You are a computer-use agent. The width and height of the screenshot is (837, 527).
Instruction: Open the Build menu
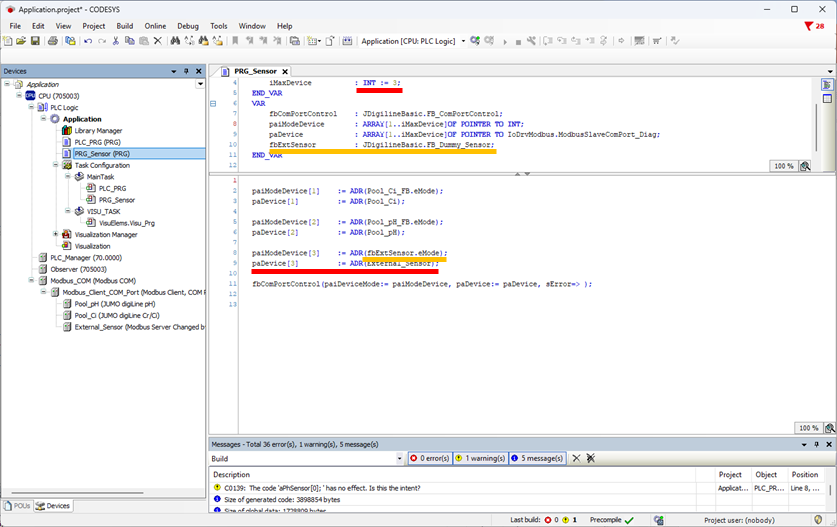[124, 26]
